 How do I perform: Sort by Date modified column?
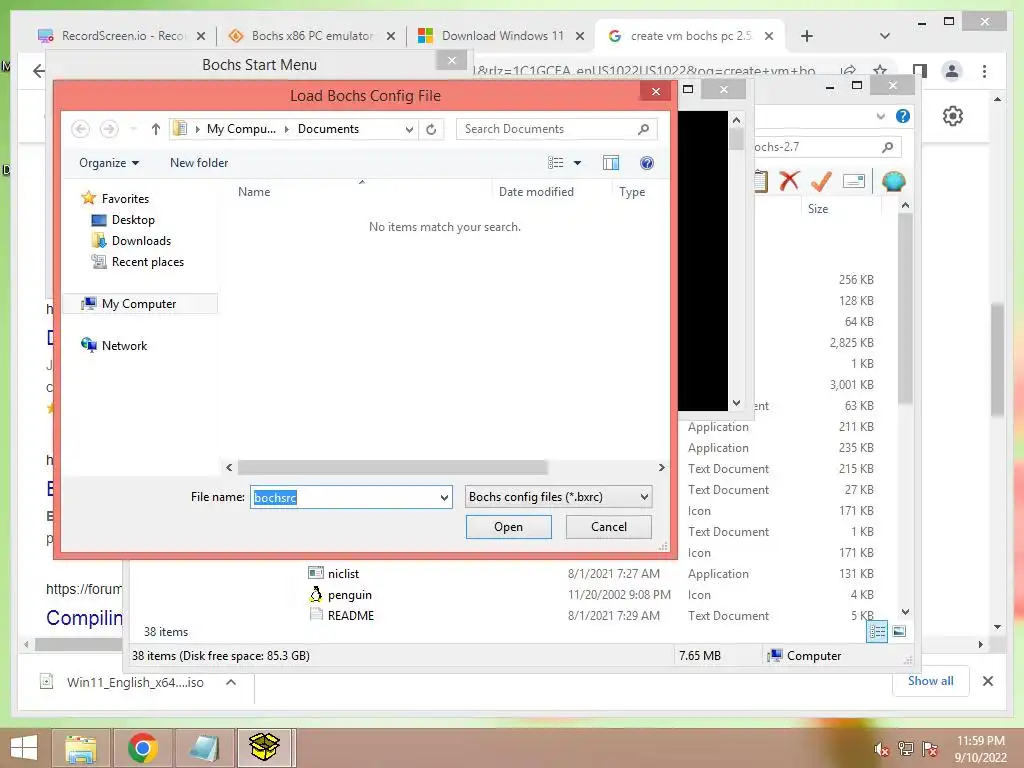click(536, 191)
